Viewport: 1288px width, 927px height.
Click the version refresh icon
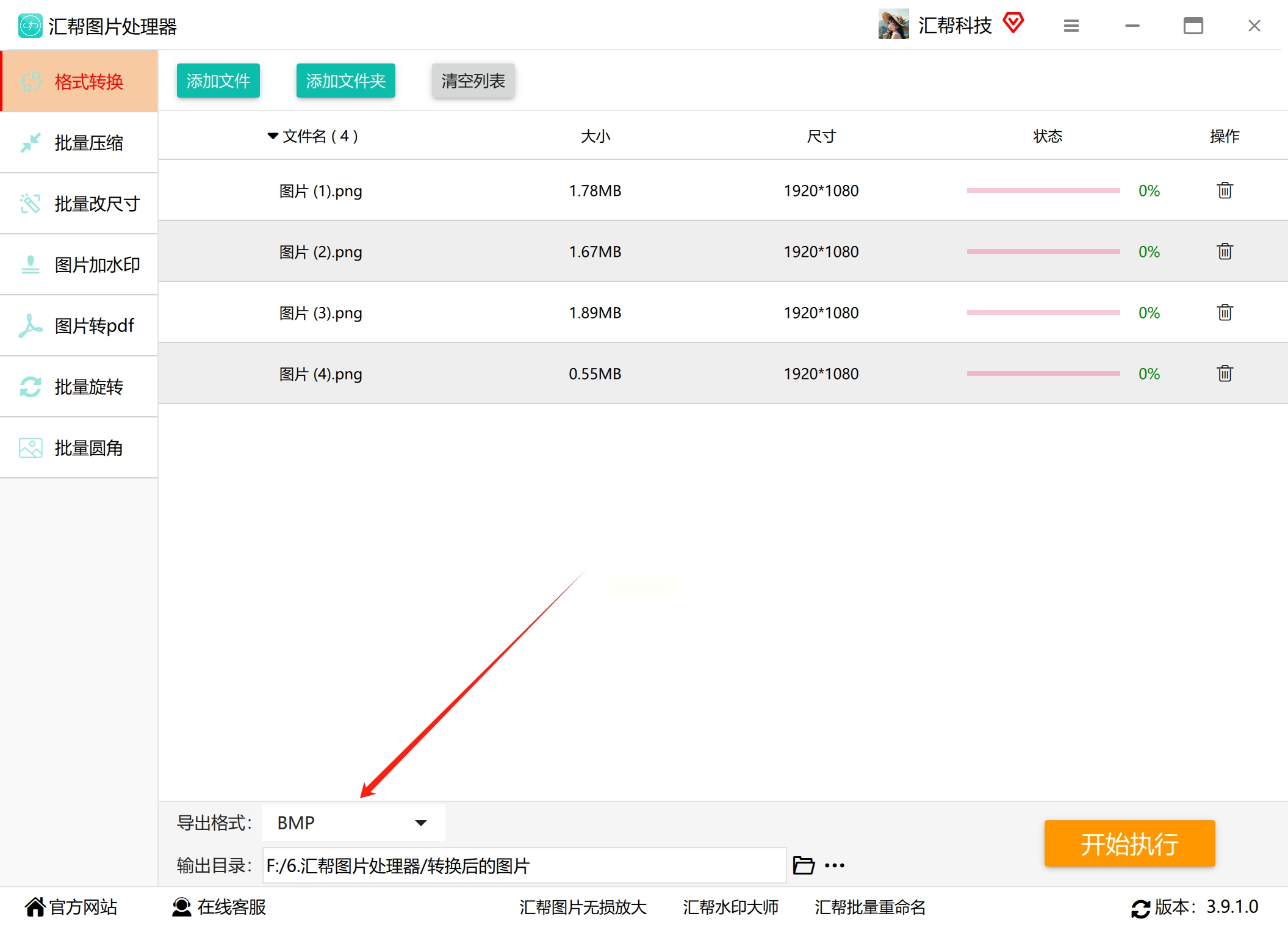coord(1140,908)
